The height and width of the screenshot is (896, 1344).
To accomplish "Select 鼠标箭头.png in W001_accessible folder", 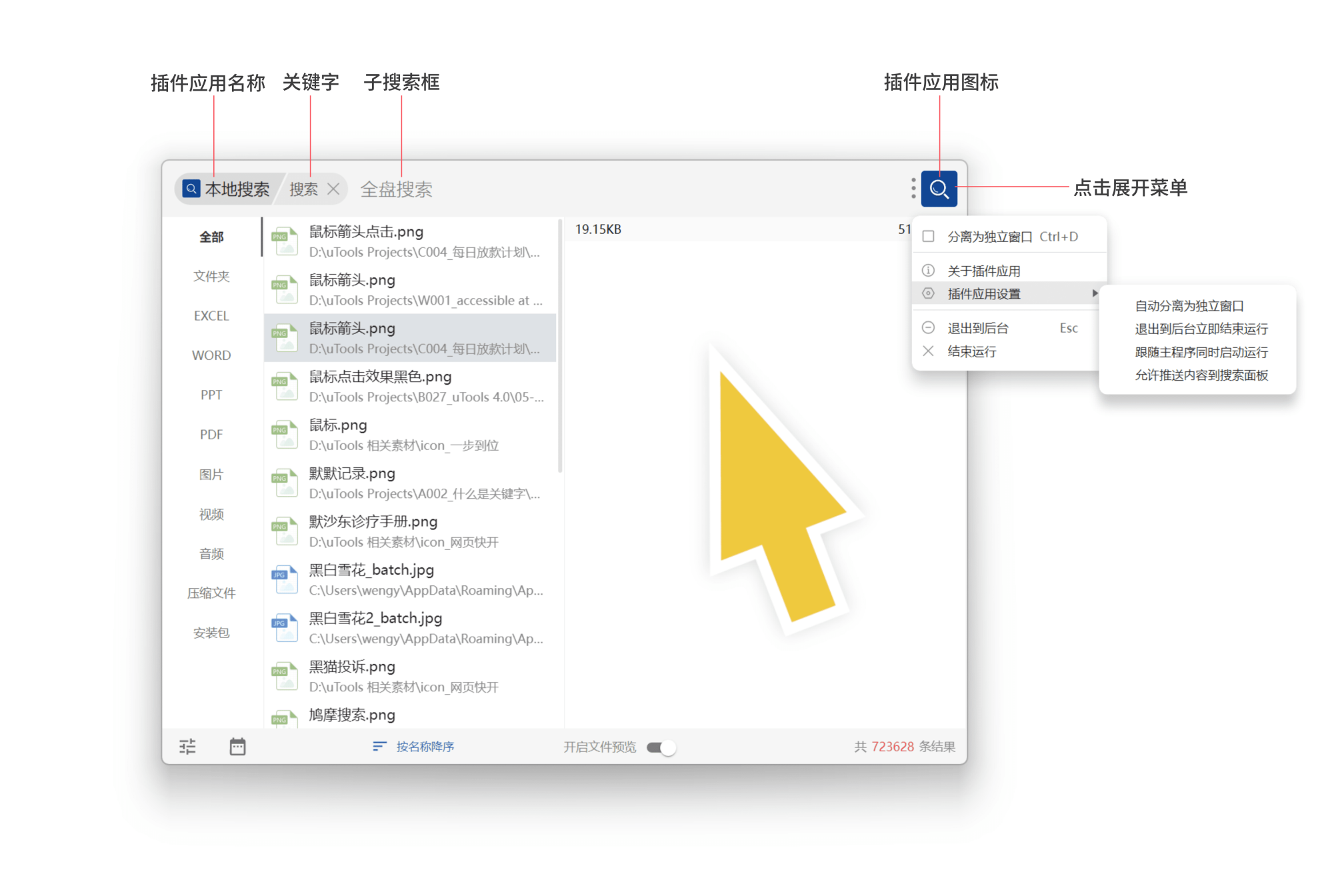I will (x=410, y=289).
